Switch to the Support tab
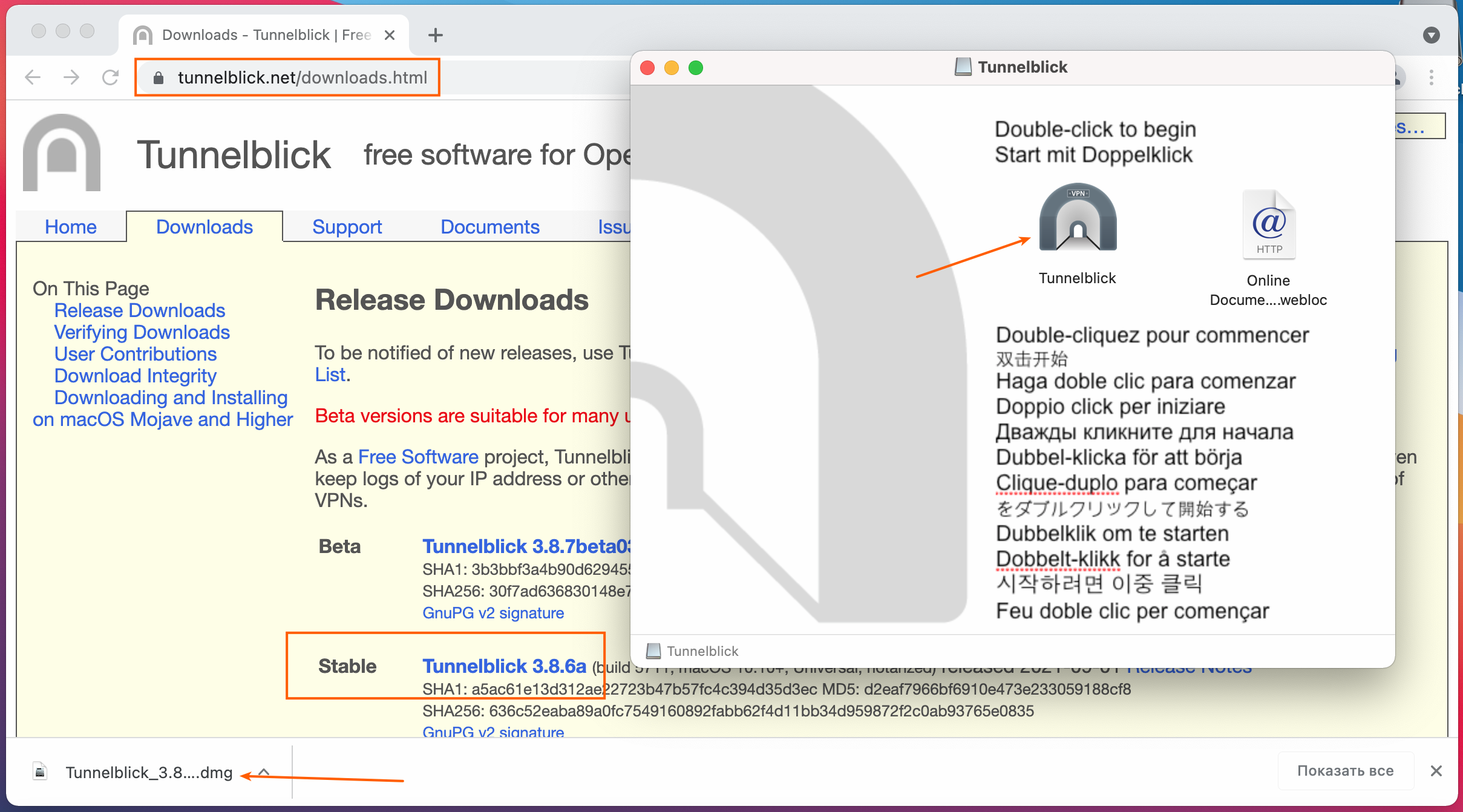 [x=347, y=227]
